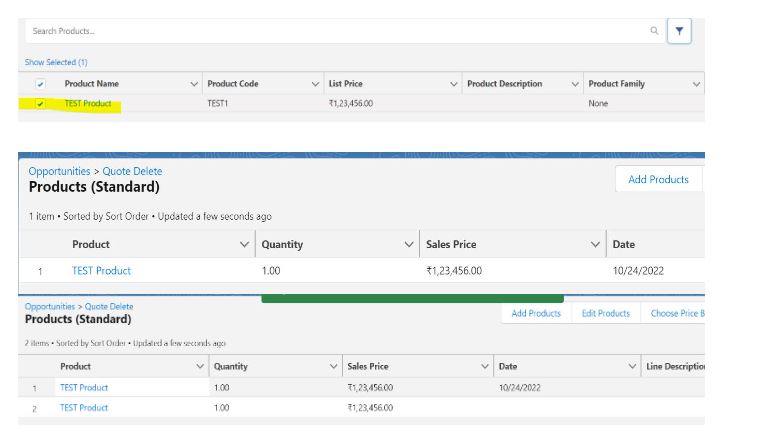Expand the Product Name column dropdown

click(x=194, y=84)
